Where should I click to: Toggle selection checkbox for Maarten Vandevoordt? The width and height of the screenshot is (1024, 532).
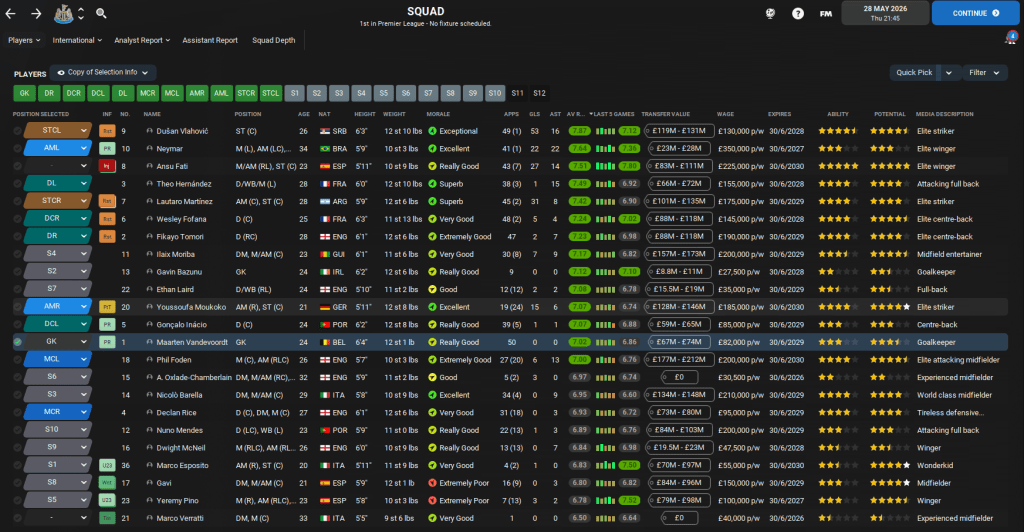tap(18, 341)
